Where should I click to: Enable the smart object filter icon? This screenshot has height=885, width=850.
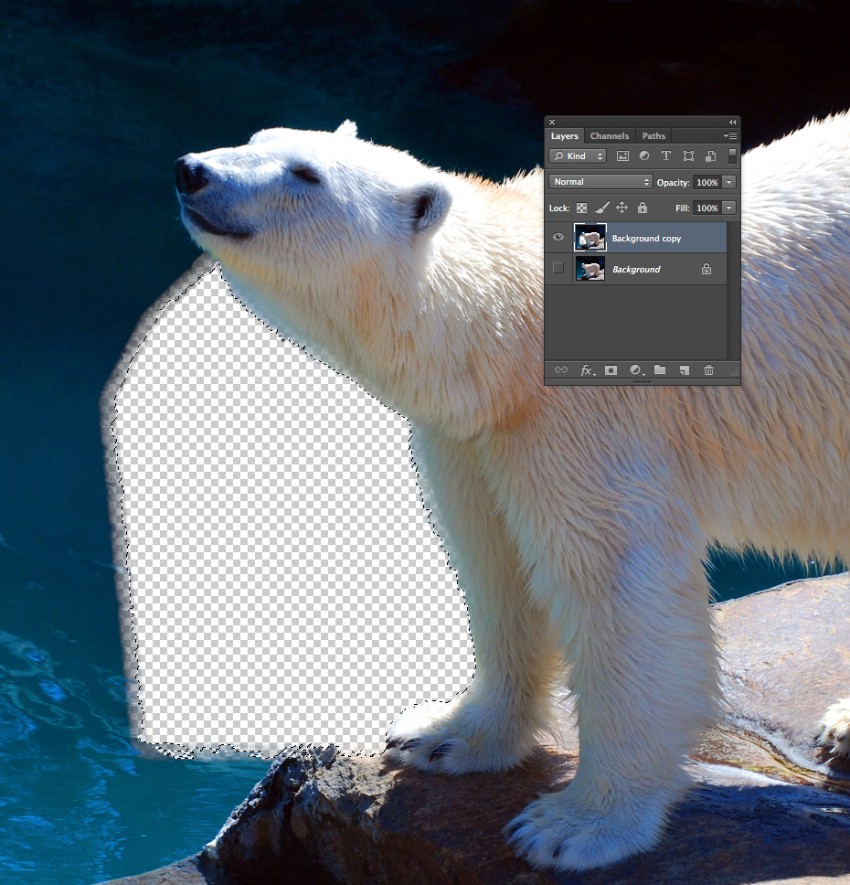click(711, 156)
